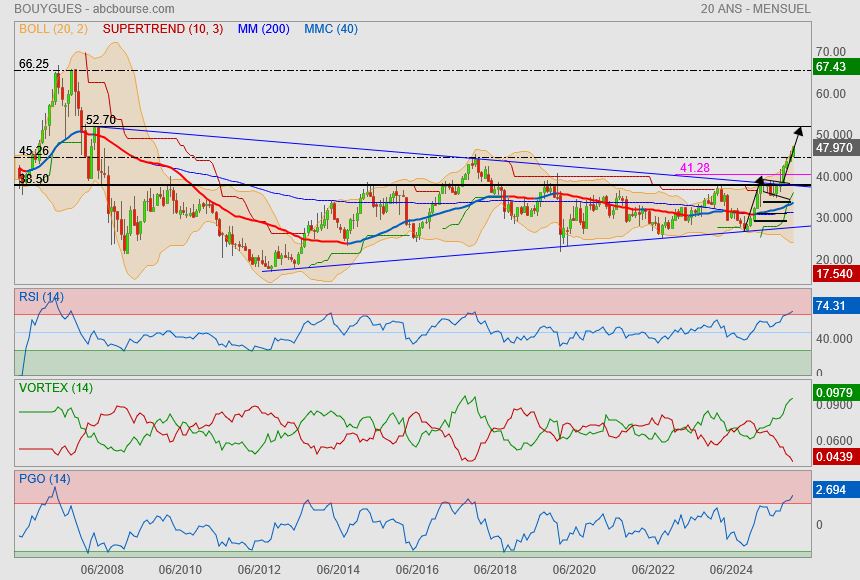
Task: Click the magenta 41.28 level label
Action: [695, 168]
